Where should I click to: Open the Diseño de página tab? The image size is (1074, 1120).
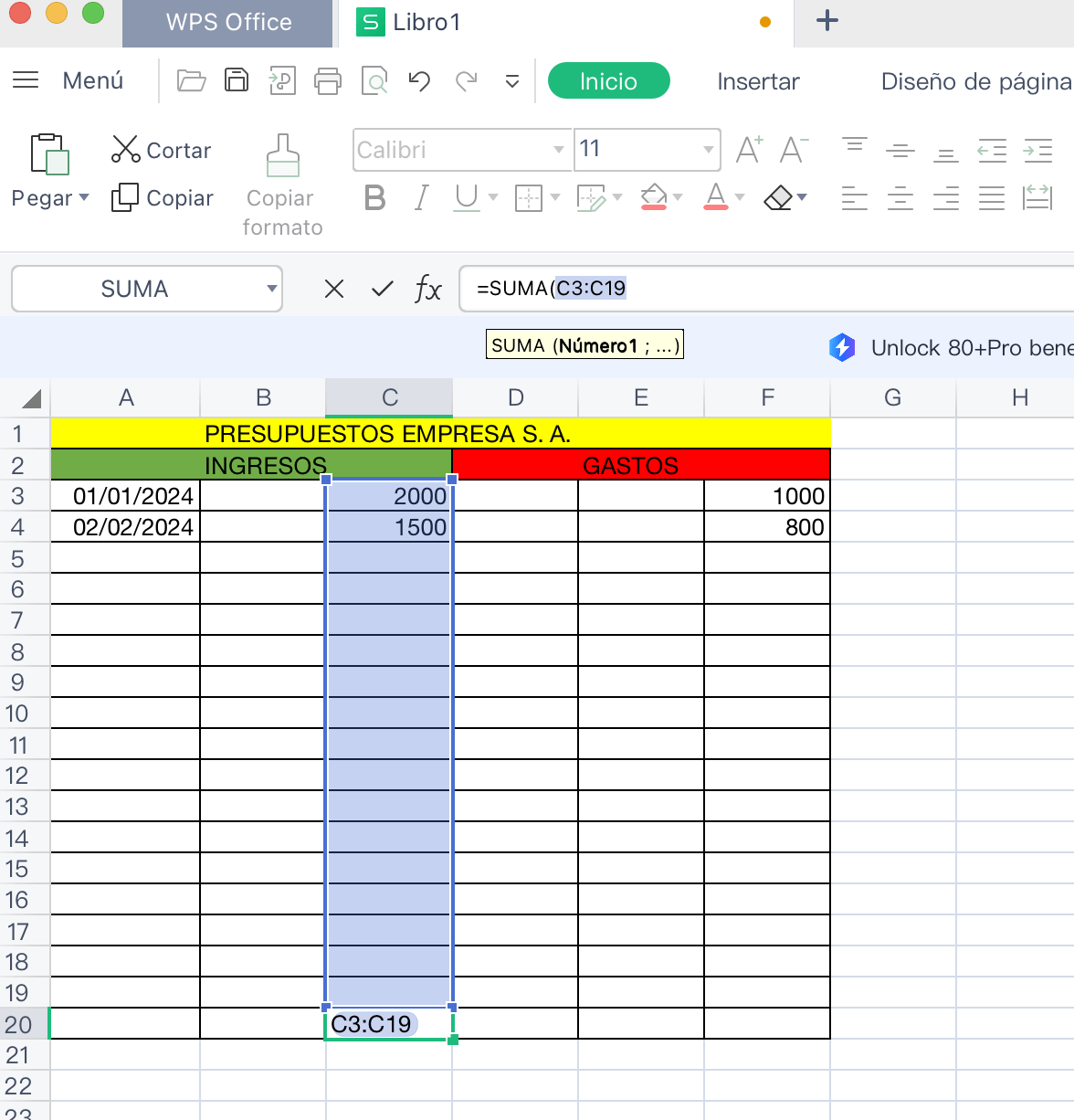coord(975,81)
